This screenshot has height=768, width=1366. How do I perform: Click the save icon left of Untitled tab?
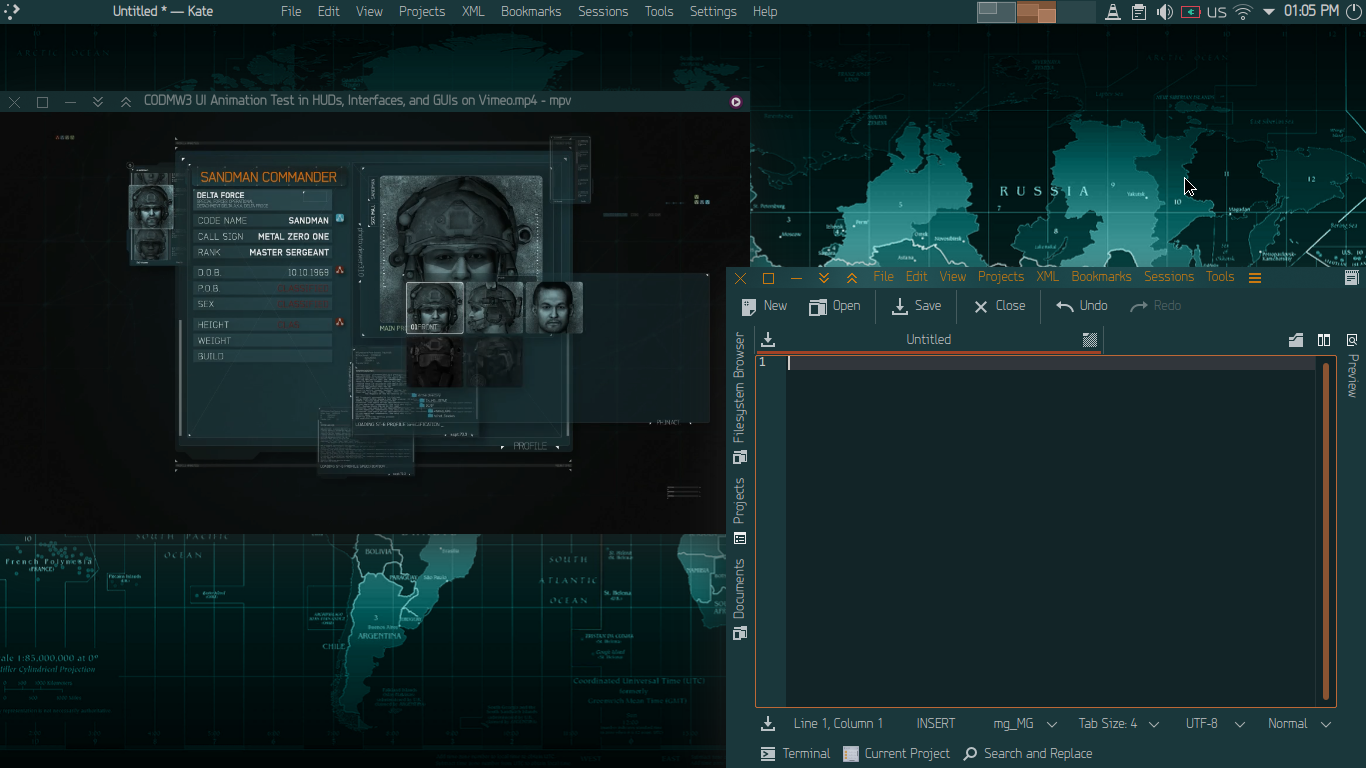pyautogui.click(x=768, y=340)
